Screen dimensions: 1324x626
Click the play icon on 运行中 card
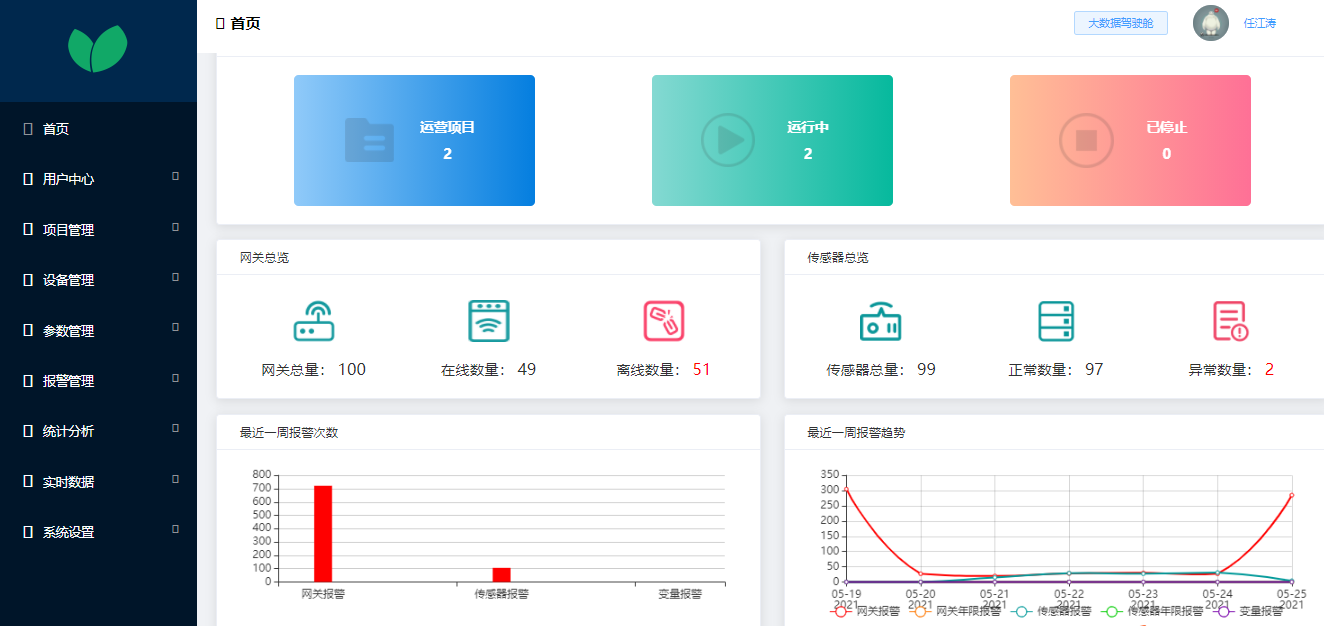(x=727, y=140)
